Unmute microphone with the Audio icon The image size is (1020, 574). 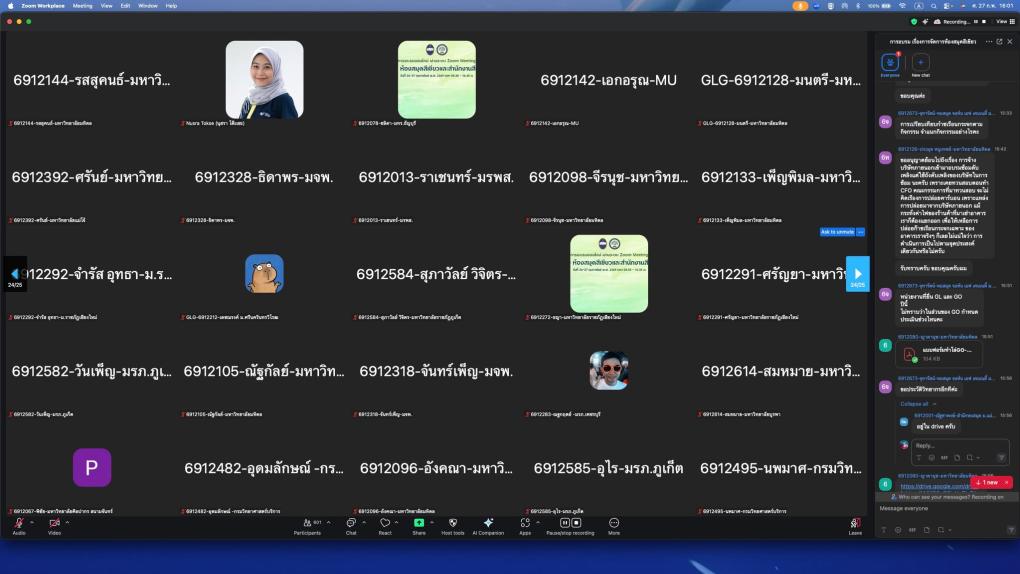[19, 523]
